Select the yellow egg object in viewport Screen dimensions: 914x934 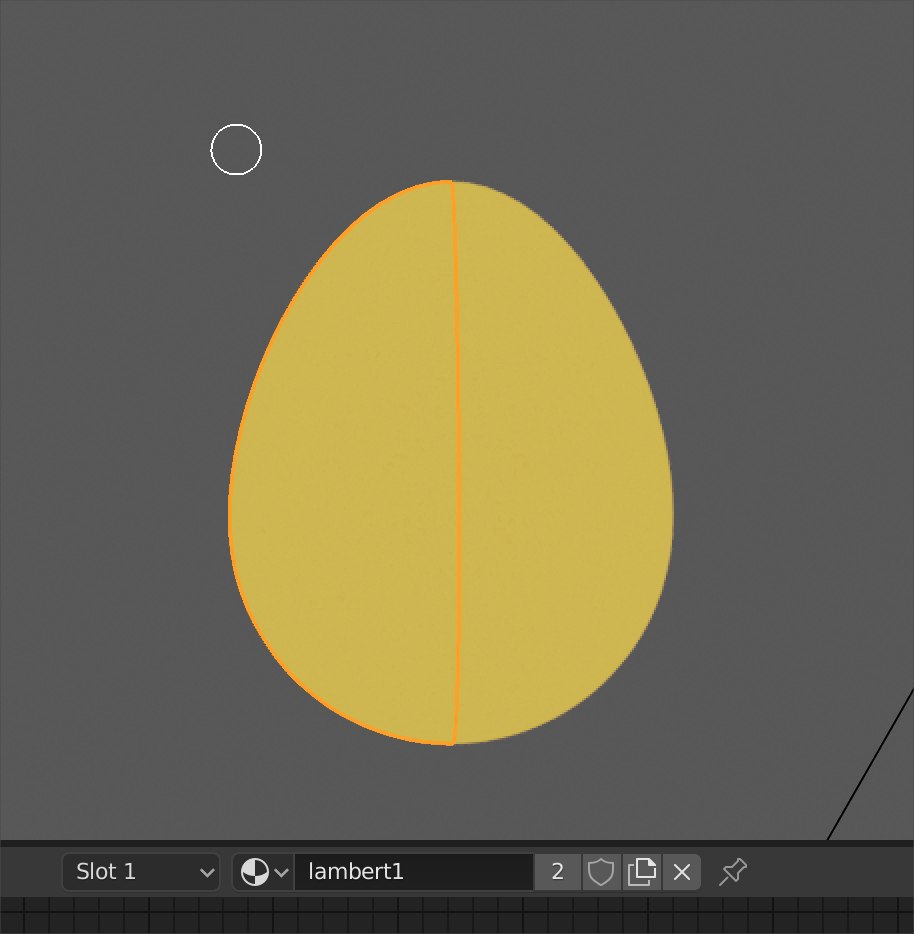point(451,462)
